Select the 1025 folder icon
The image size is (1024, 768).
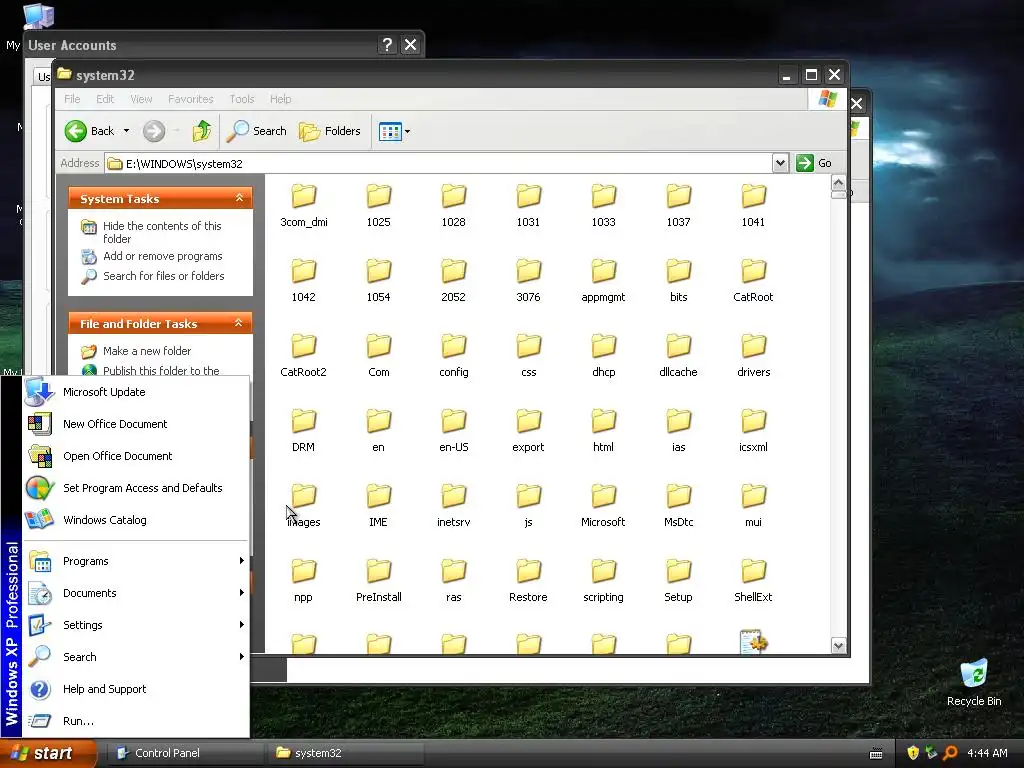tap(379, 196)
